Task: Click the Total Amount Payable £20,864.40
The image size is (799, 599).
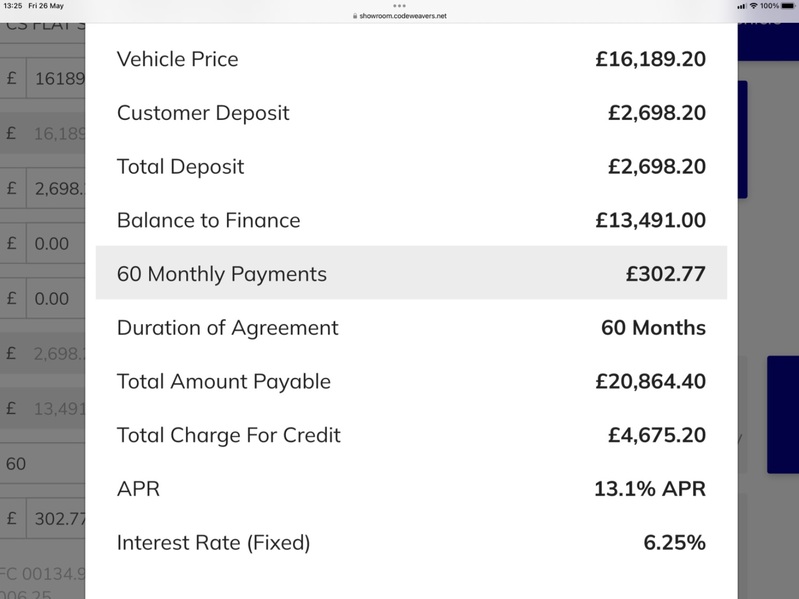Action: (651, 382)
